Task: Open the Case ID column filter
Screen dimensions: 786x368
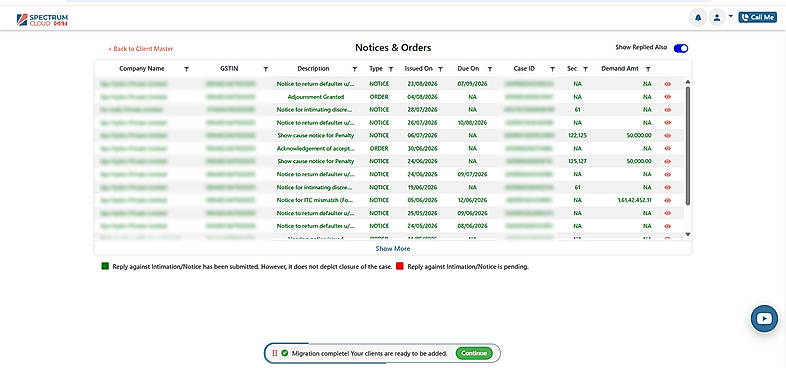Action: [x=552, y=69]
